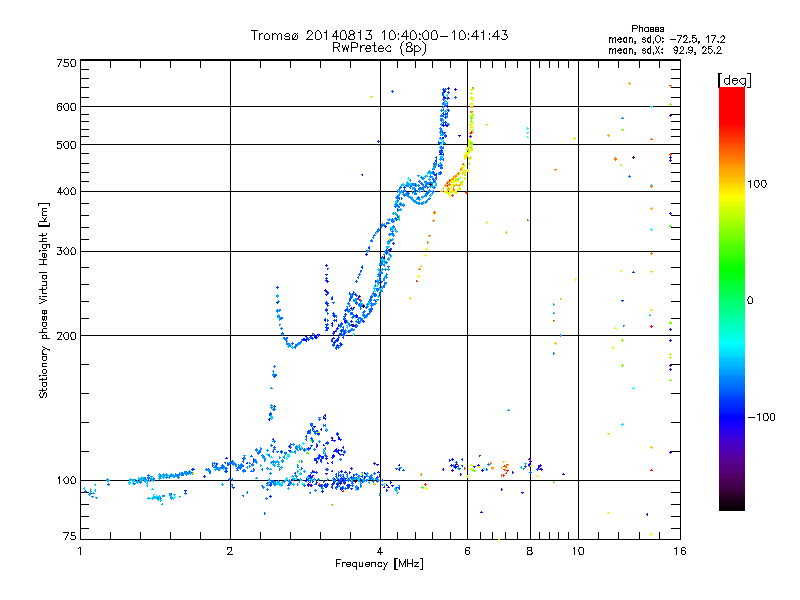The width and height of the screenshot is (800, 600).
Task: Click the x-axis tick label '10'
Action: 578,551
